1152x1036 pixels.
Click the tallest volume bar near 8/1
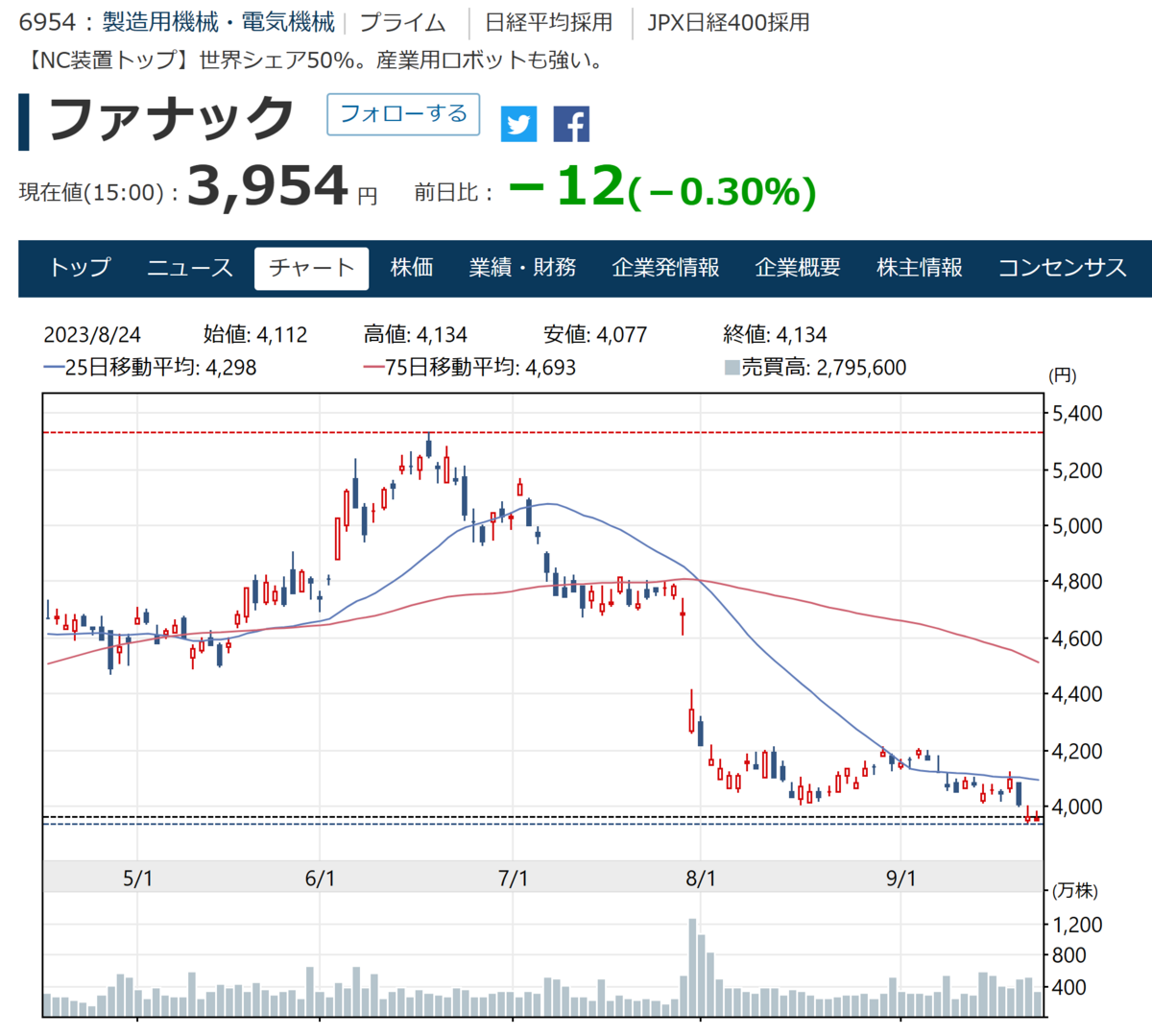692,968
